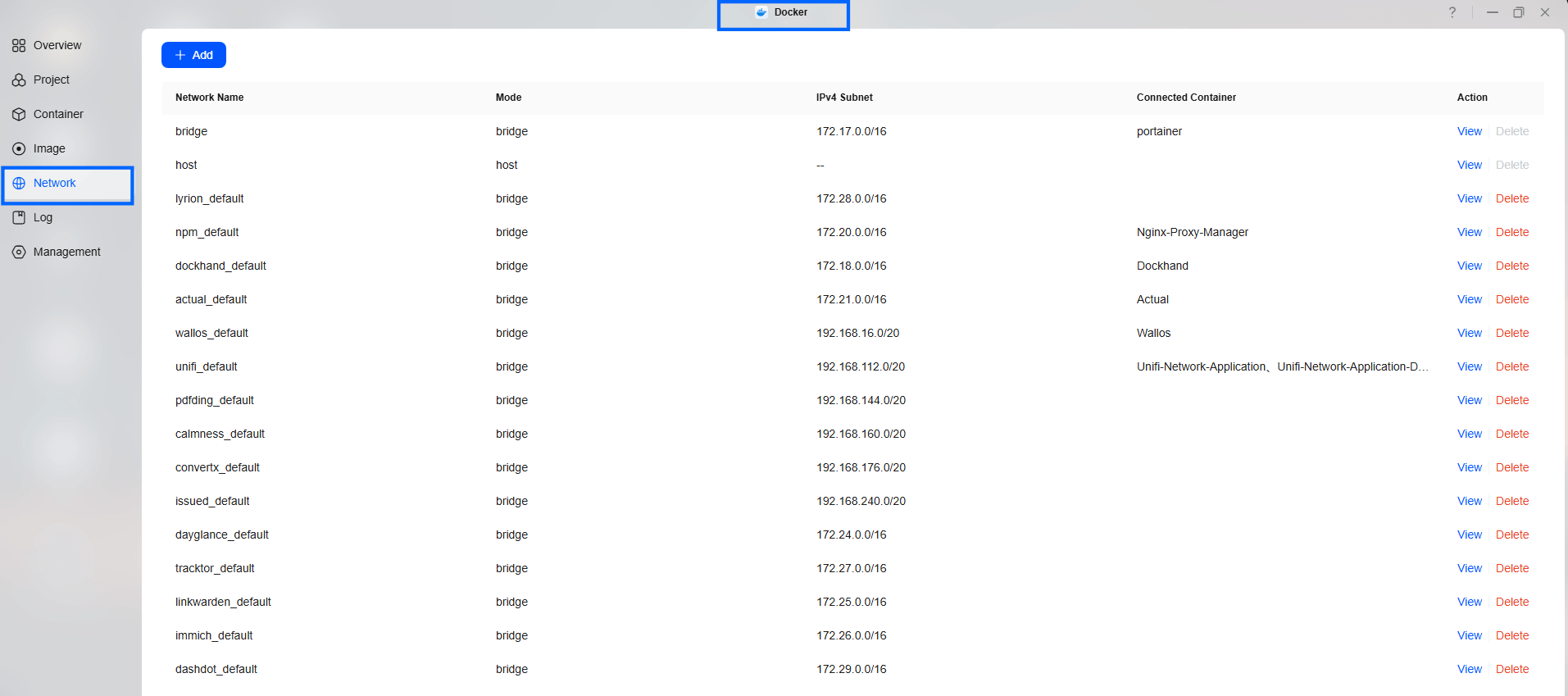Click the Project cubes icon in sidebar

click(x=19, y=80)
